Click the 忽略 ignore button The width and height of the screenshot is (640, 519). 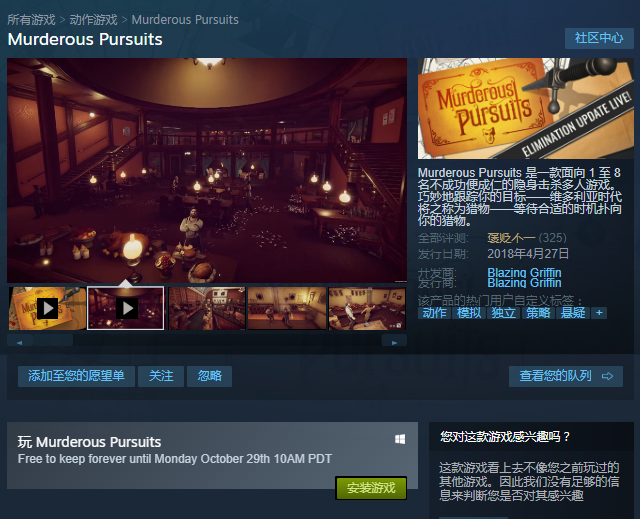(x=209, y=376)
